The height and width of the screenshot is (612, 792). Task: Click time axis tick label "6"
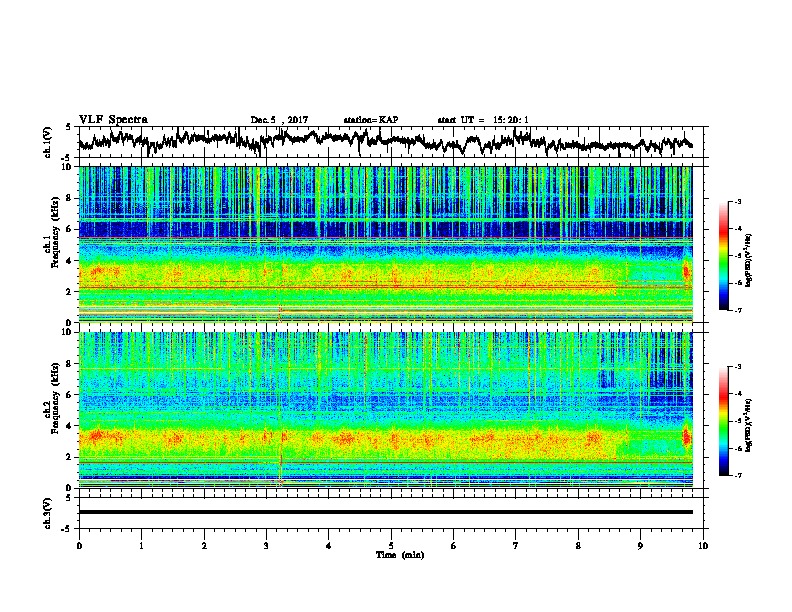coord(454,546)
